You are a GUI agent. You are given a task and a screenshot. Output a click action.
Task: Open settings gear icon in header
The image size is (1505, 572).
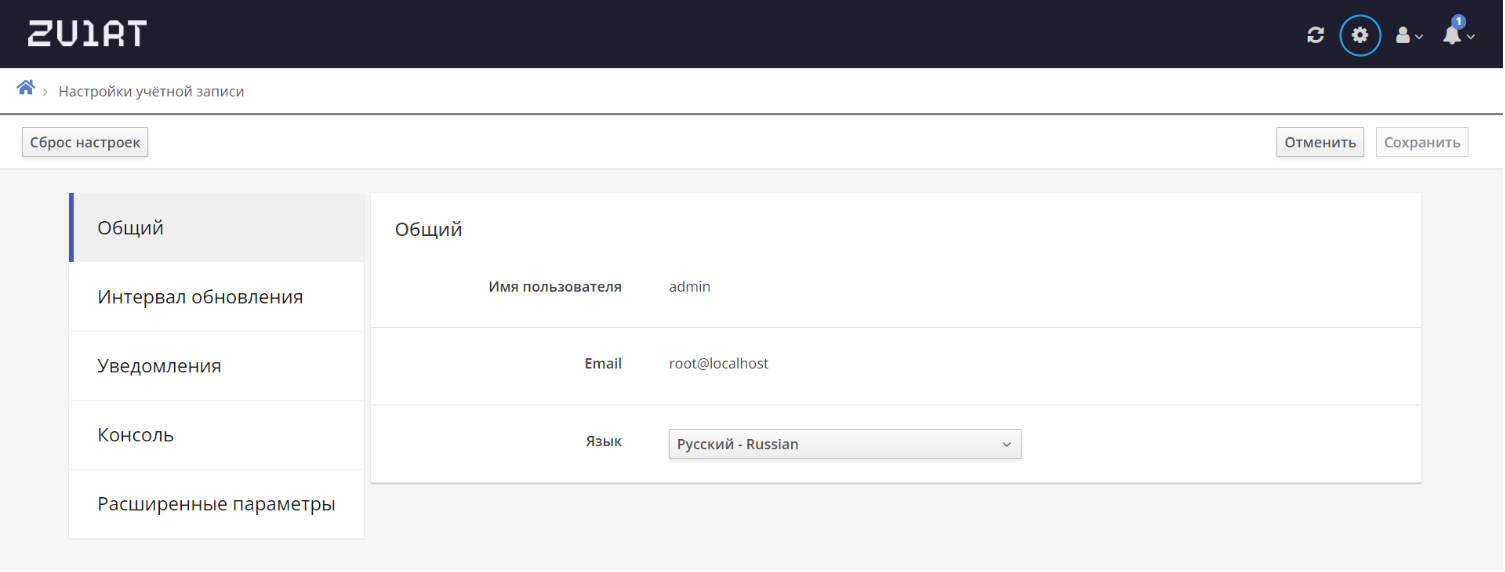click(x=1360, y=35)
